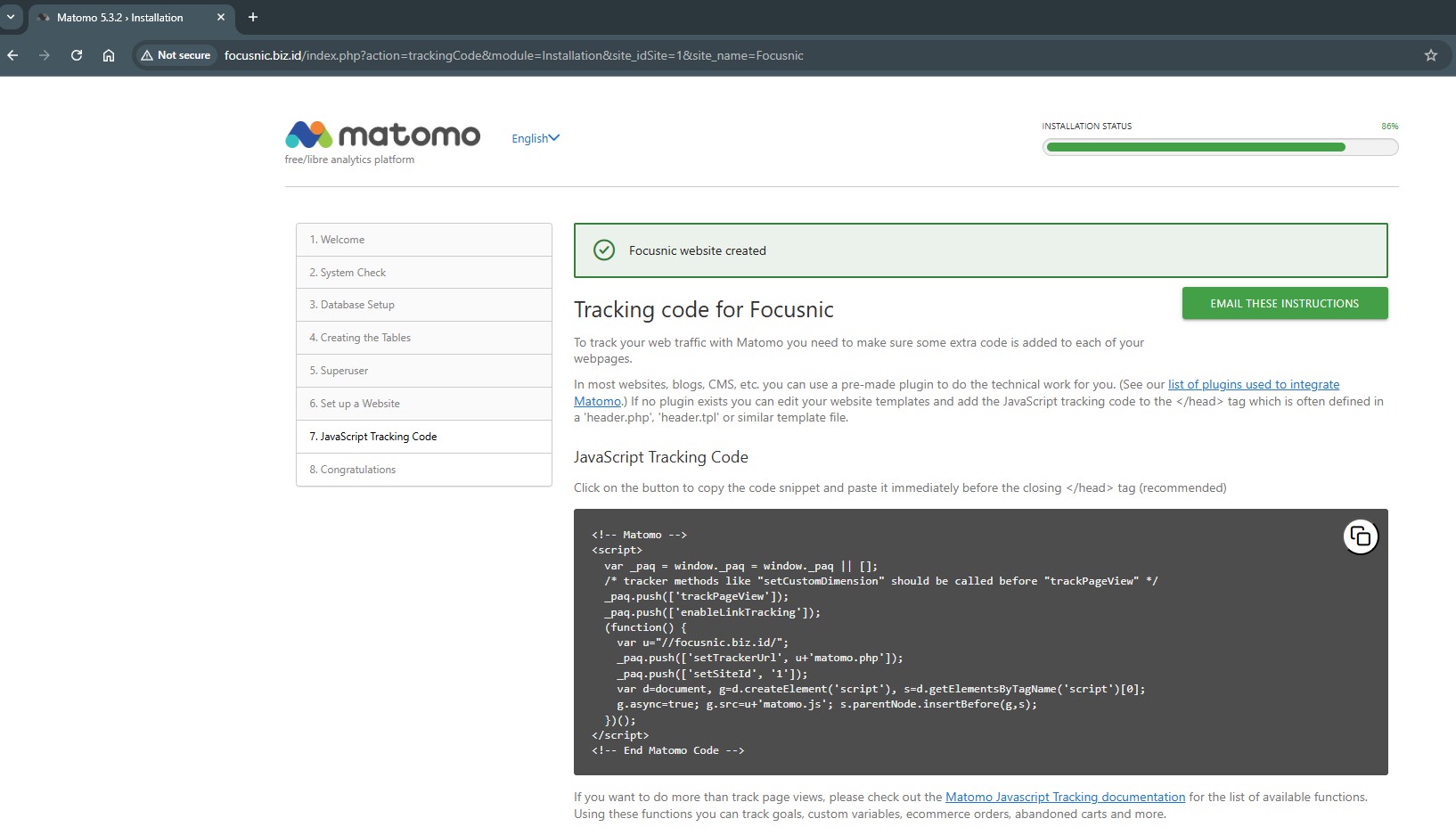Reload the browser page
This screenshot has width=1456, height=835.
click(x=77, y=55)
